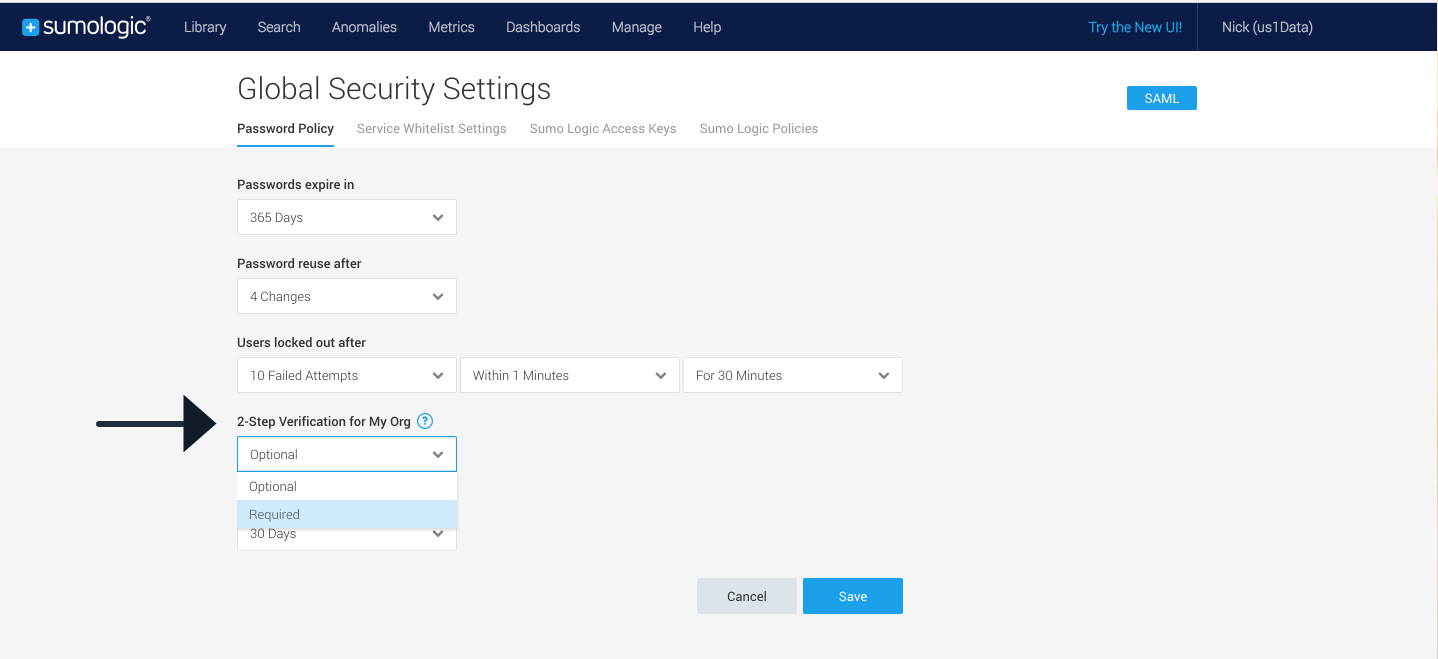1438x659 pixels.
Task: Select the Password Policy tab
Action: click(x=285, y=128)
